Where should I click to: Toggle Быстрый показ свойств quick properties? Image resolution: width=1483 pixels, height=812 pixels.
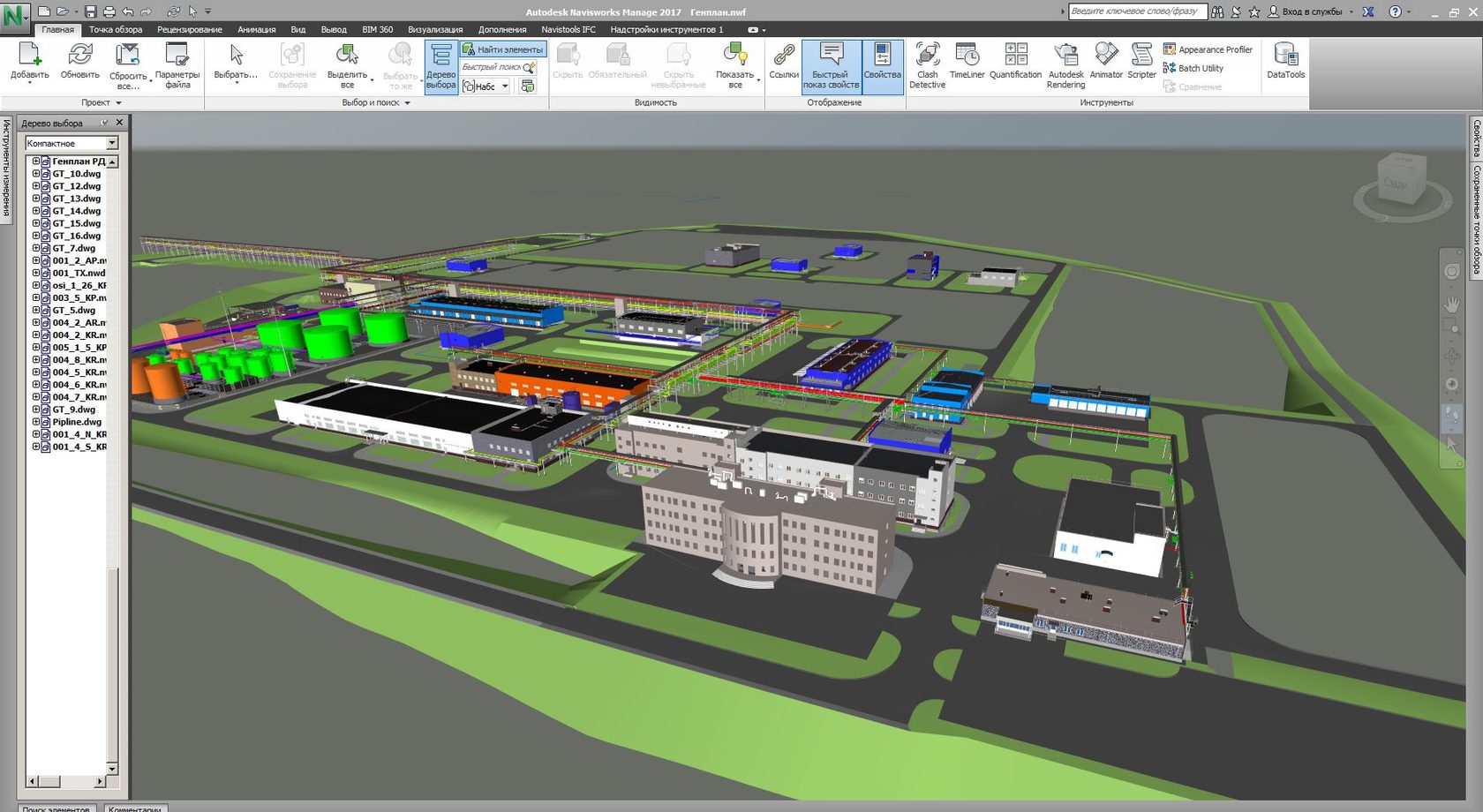click(x=831, y=66)
